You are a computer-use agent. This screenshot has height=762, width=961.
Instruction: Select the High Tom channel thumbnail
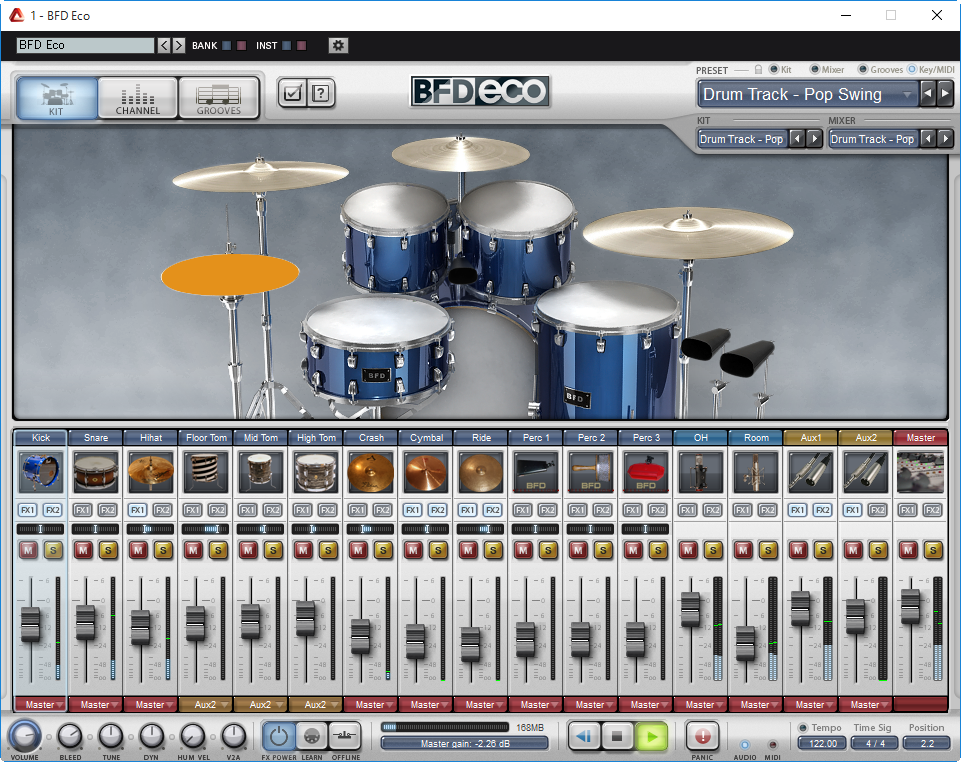click(316, 471)
